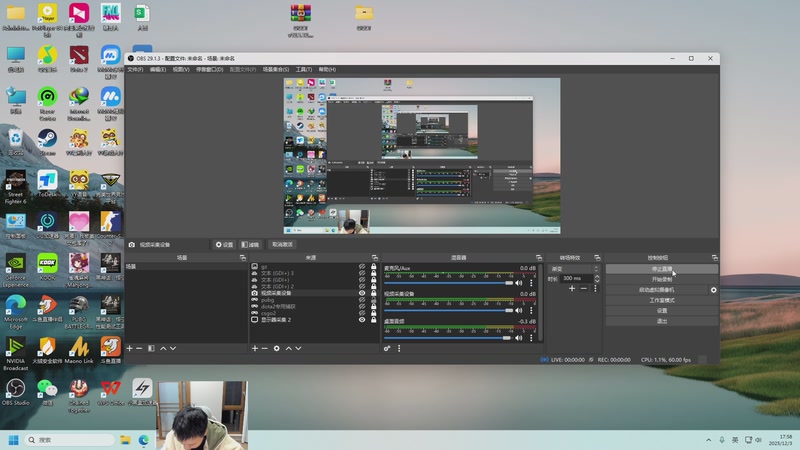Toggle lock on 显示器采集 2 source
This screenshot has height=450, width=800.
pyautogui.click(x=373, y=320)
